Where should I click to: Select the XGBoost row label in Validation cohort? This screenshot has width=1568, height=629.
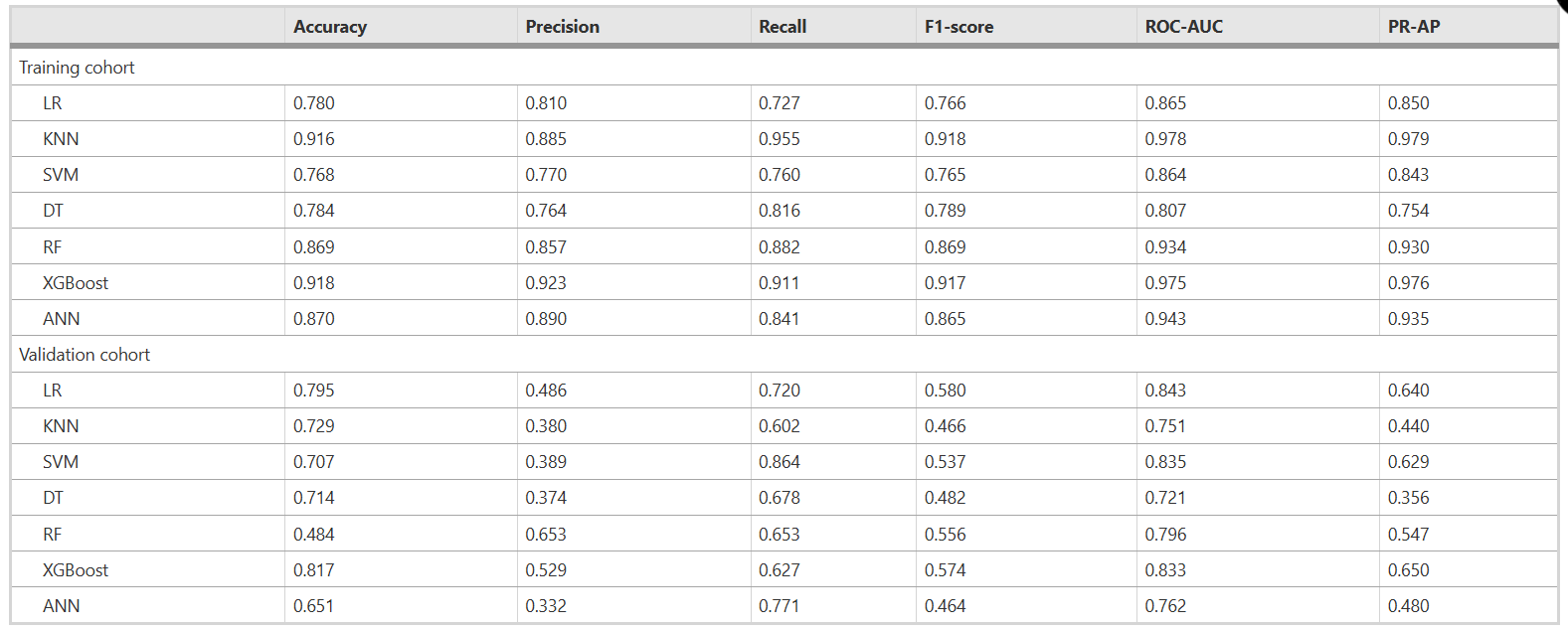[76, 570]
